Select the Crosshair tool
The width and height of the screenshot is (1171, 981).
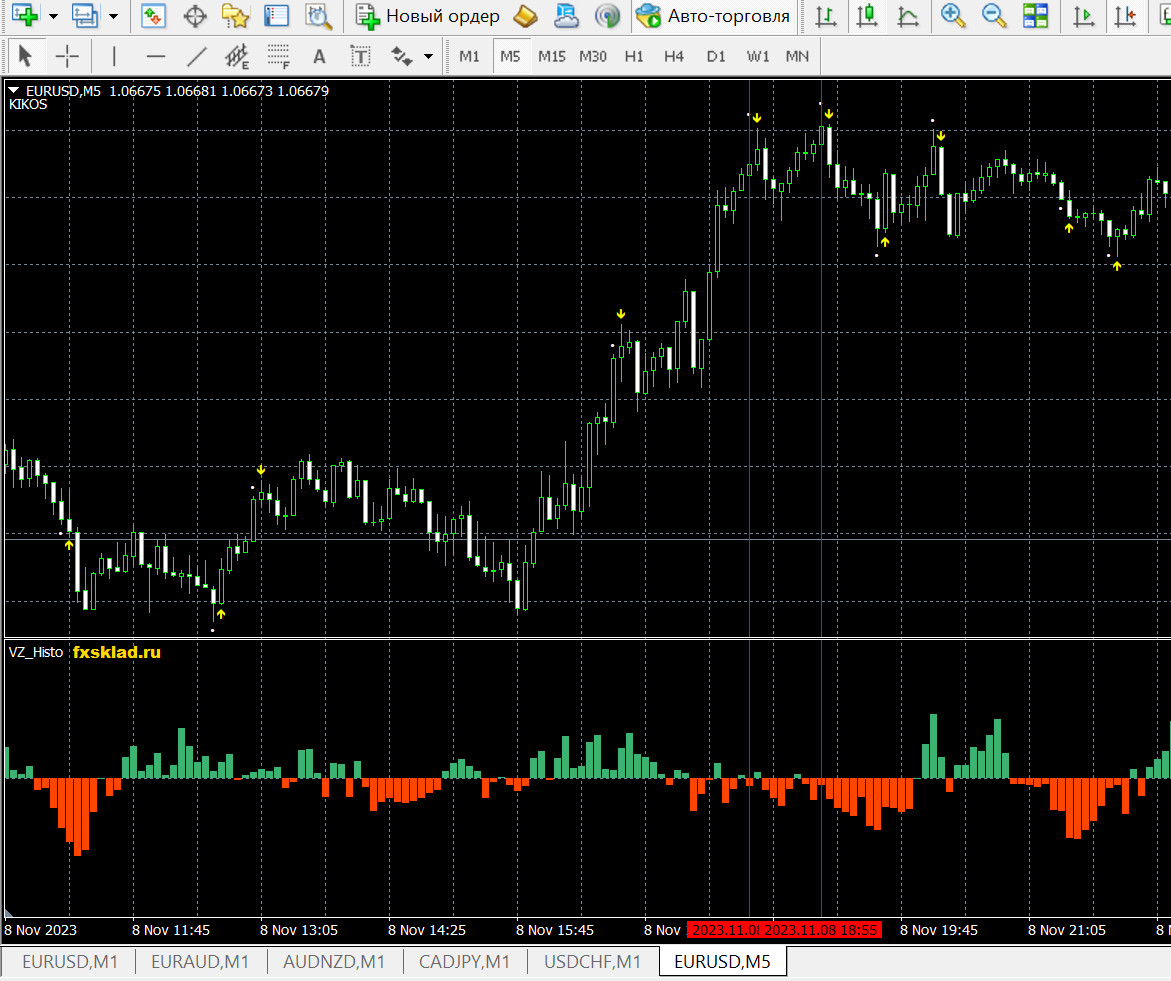67,56
